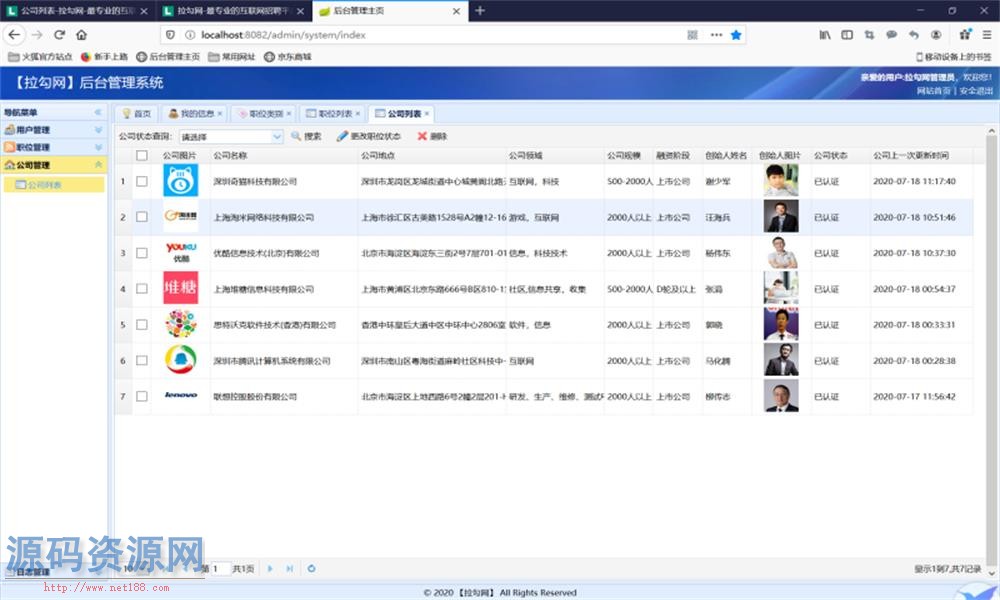Open the 公司状态查询 dropdown
The image size is (1000, 600).
231,136
